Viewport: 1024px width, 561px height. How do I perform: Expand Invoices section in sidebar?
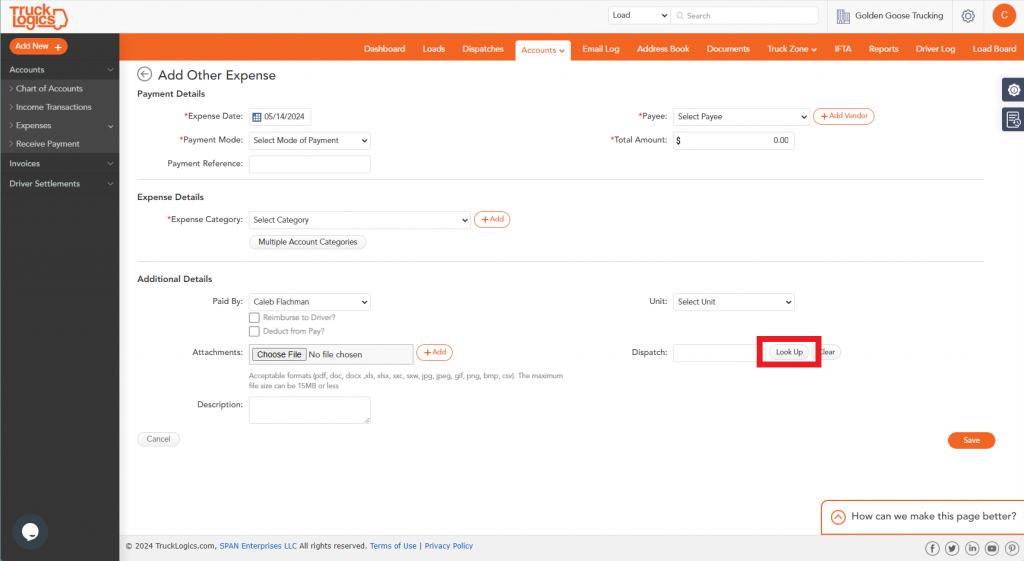[x=59, y=163]
